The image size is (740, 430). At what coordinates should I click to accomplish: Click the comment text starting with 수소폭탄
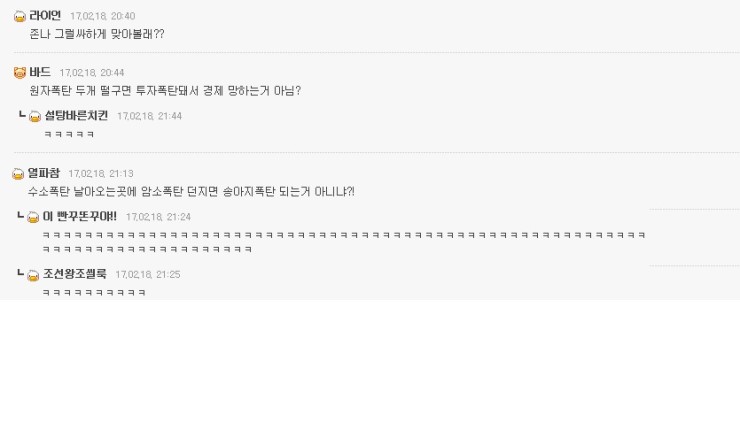(191, 191)
